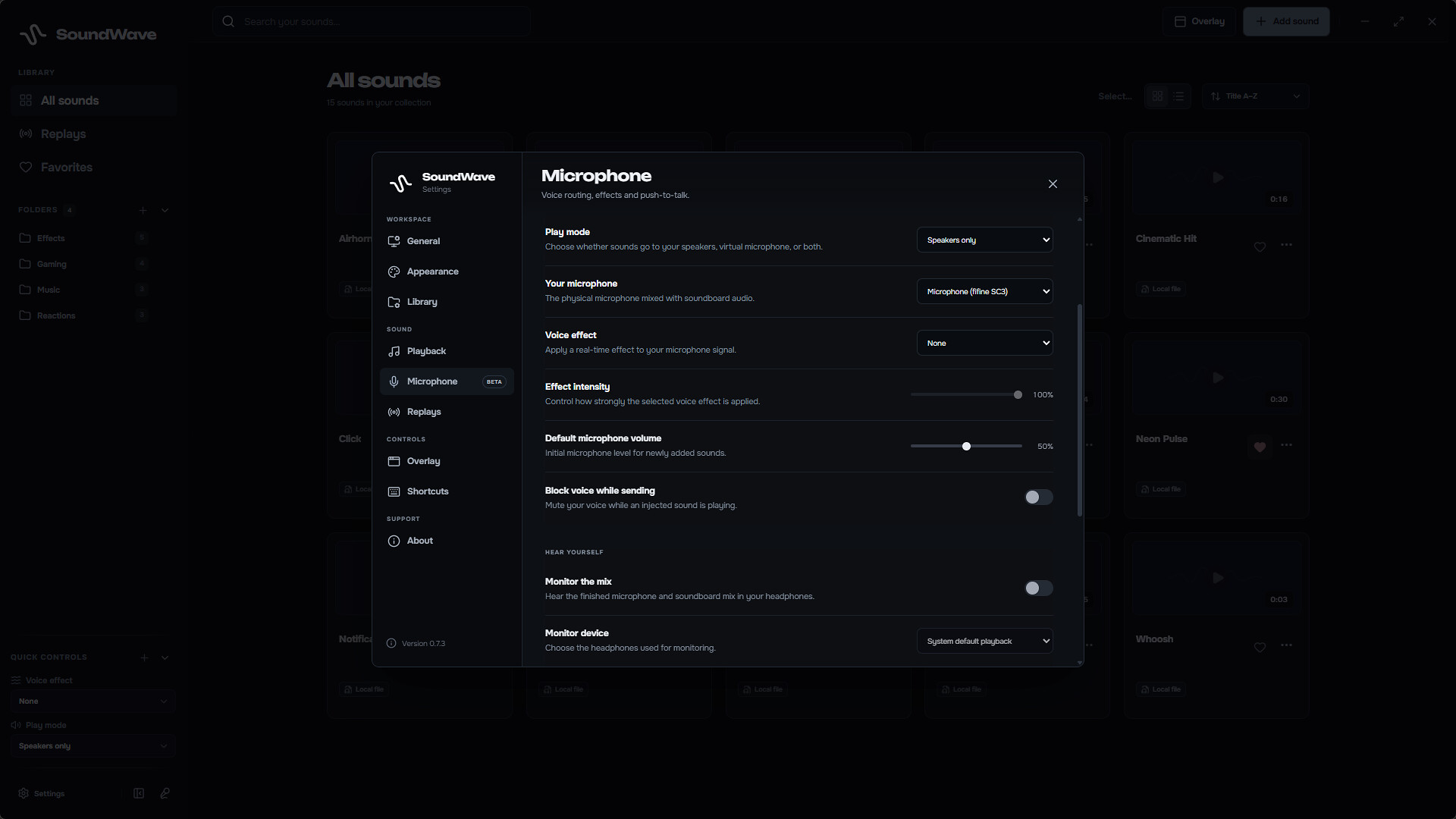
Task: Open more options for Cinematic Hit
Action: (x=1286, y=245)
